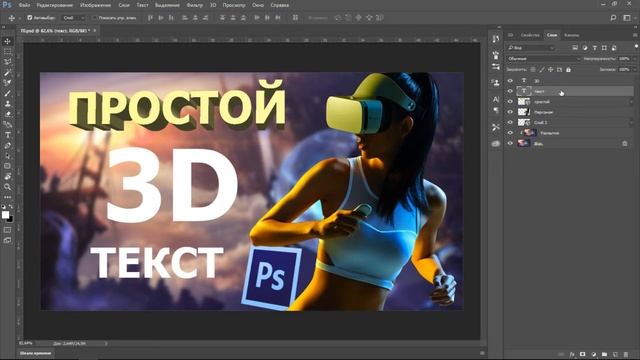This screenshot has height=360, width=640.
Task: Filter layers by smart objects icon
Action: [614, 48]
